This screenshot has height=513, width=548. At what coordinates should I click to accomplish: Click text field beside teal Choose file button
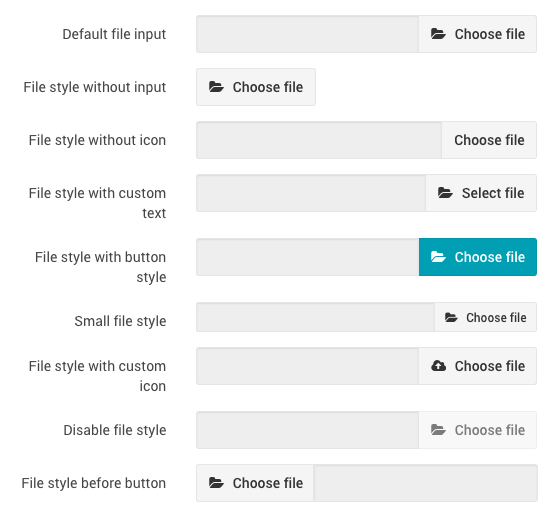coord(308,257)
